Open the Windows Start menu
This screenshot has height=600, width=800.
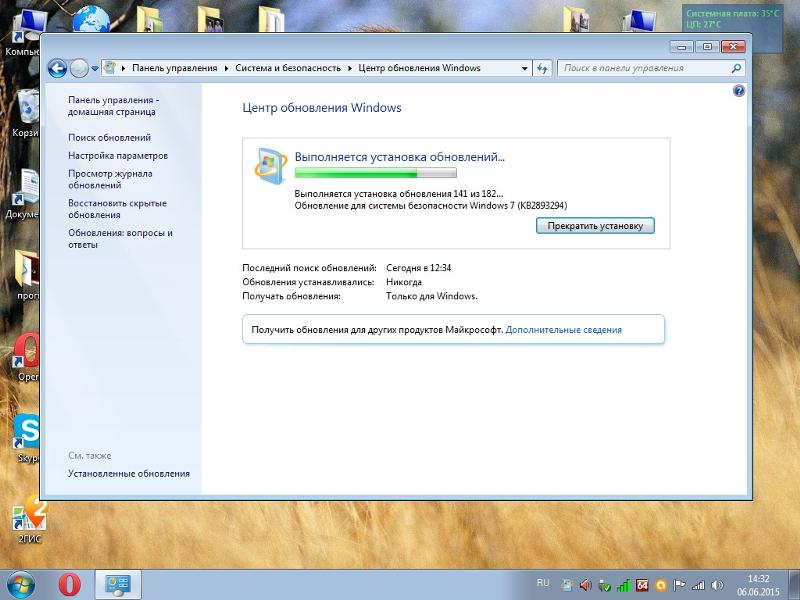click(21, 585)
